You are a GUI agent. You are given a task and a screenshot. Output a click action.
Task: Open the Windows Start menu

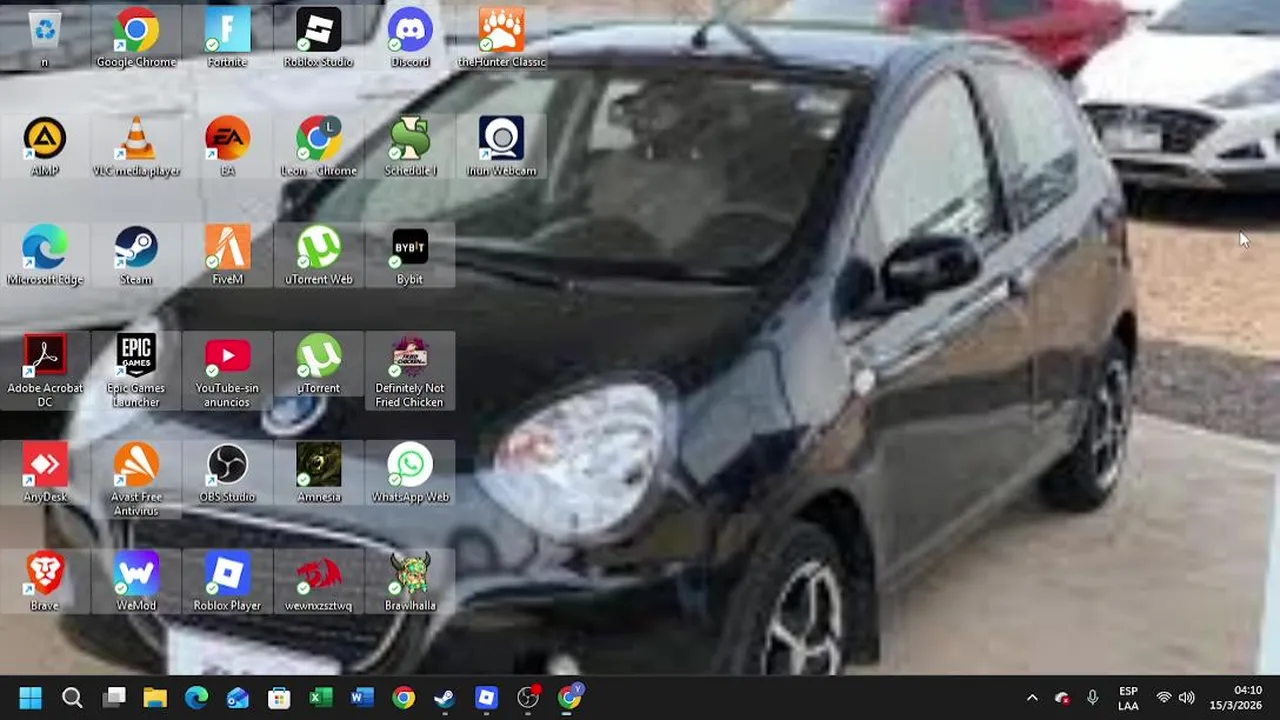[31, 697]
